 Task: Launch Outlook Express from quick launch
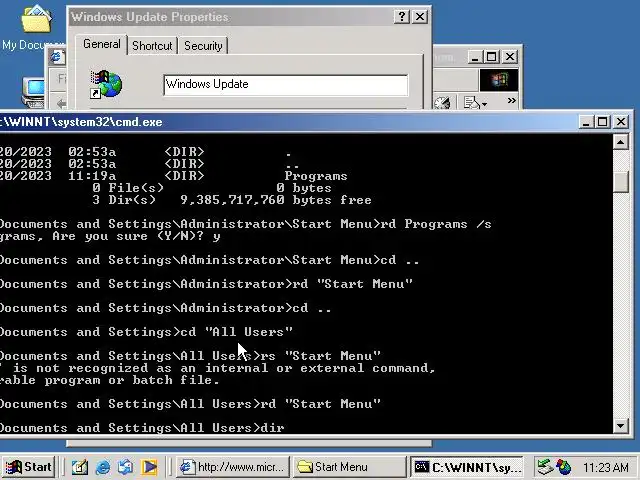tap(125, 467)
